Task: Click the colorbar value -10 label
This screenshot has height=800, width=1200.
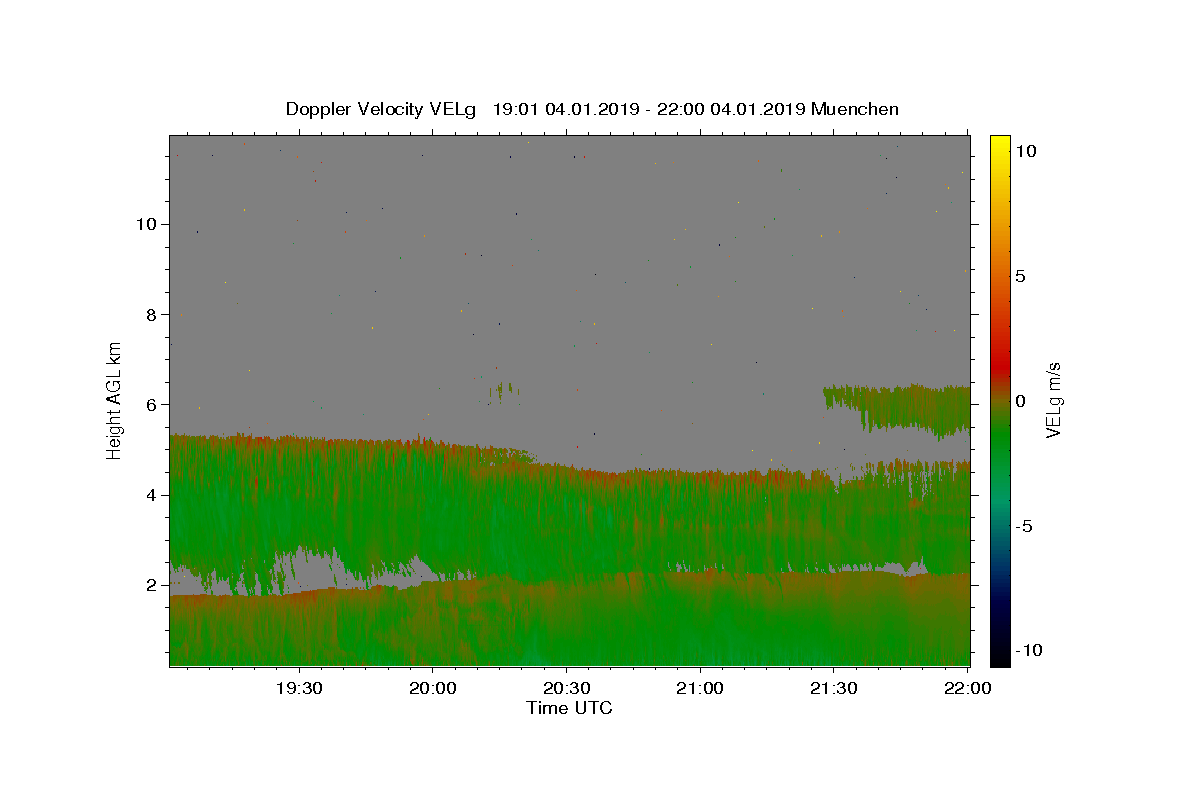Action: (x=1029, y=651)
